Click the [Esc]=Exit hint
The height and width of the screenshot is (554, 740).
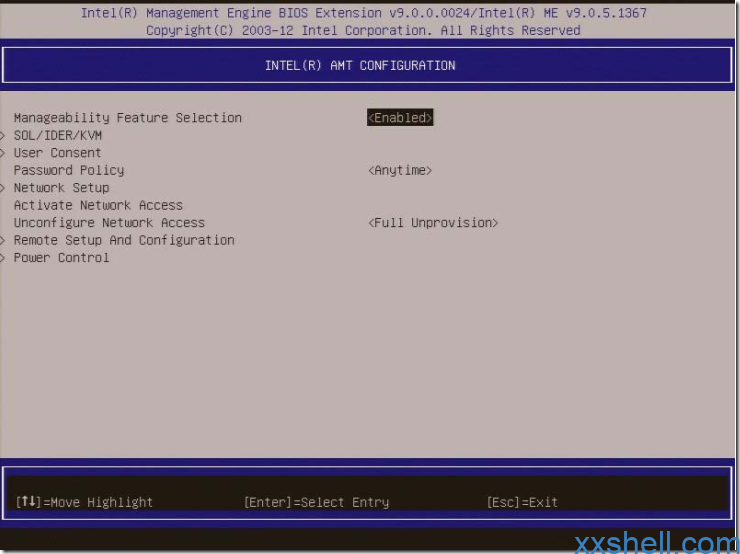point(522,502)
